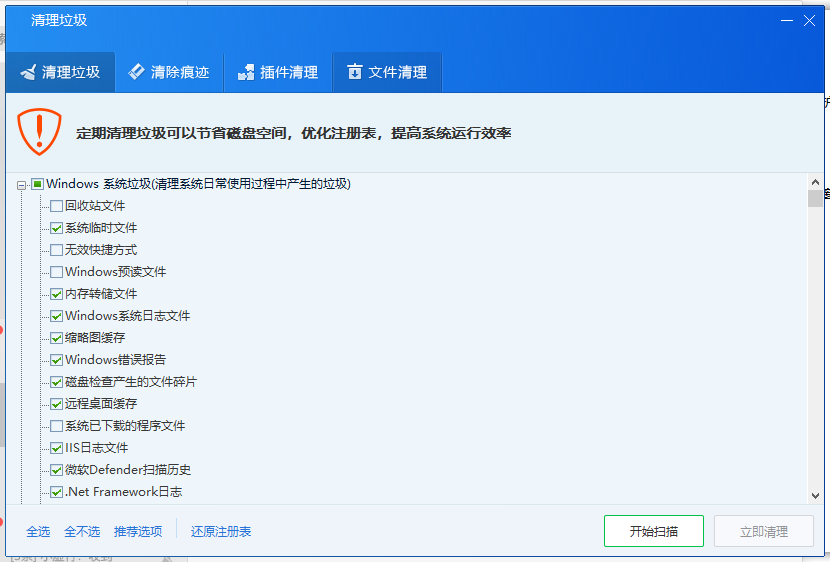Click the trash icon on 文件清理 tab

[x=355, y=71]
